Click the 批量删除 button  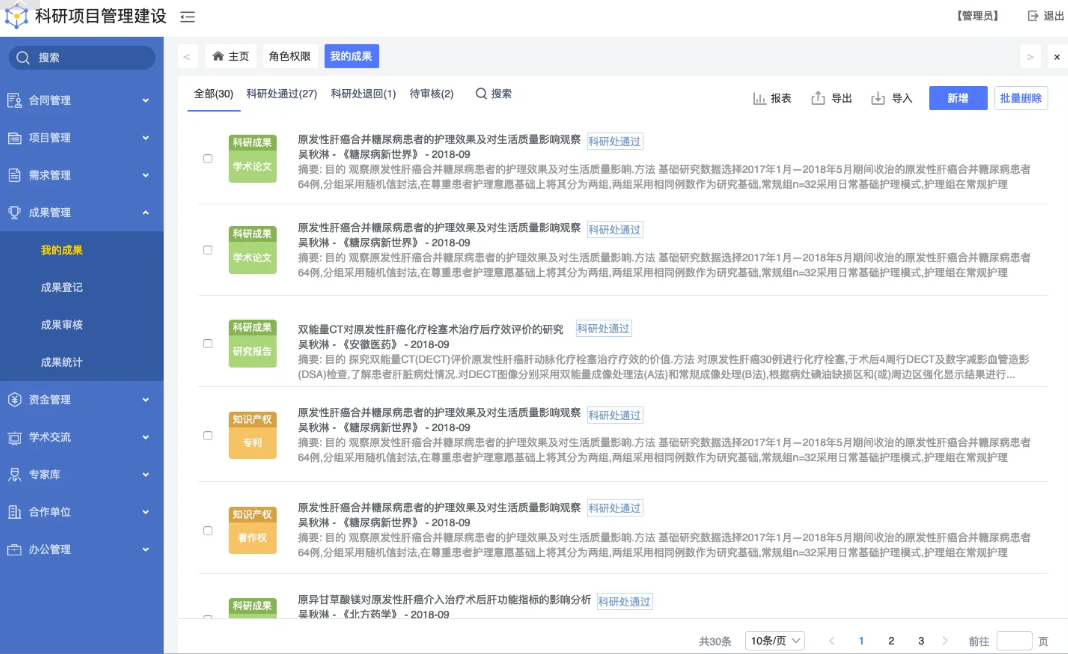click(x=1020, y=98)
